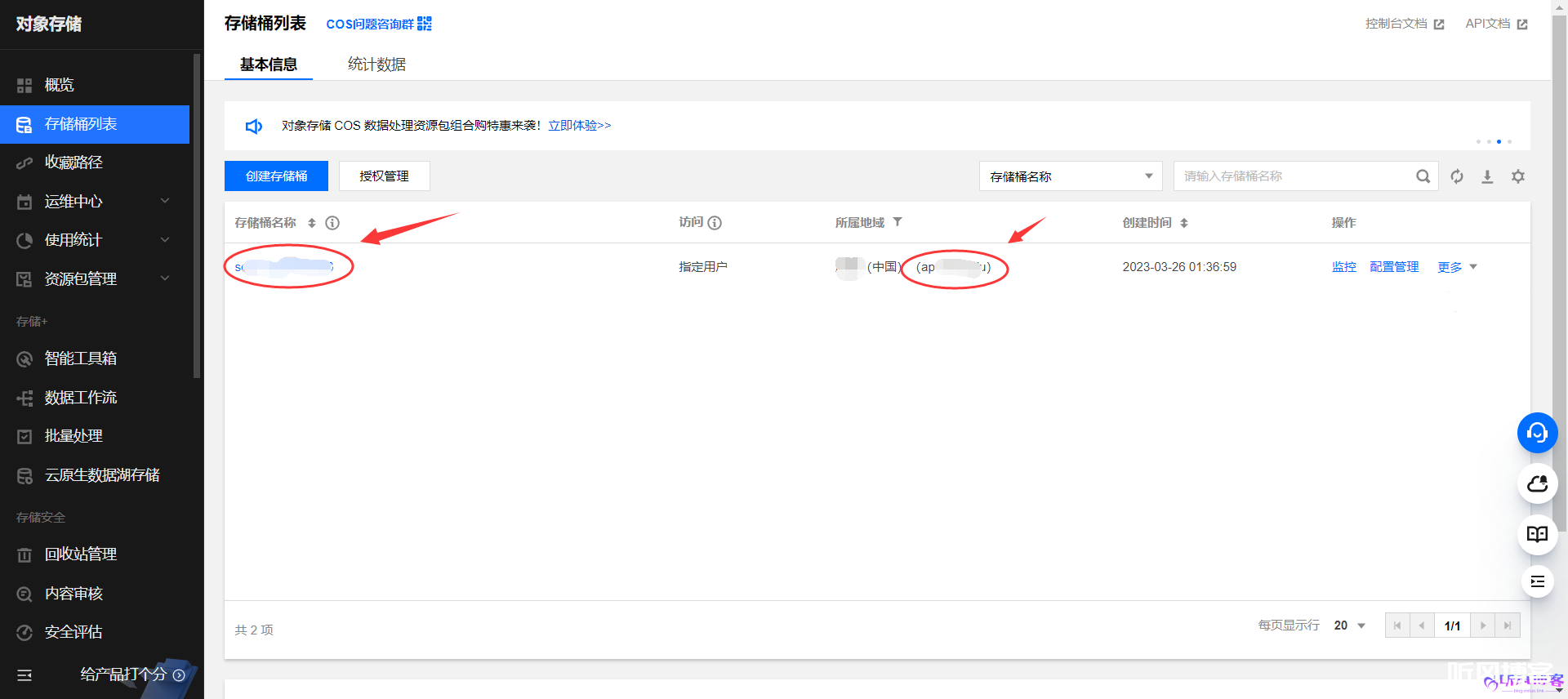Viewport: 1568px width, 699px height.
Task: Sort by creation time column
Action: point(1184,223)
